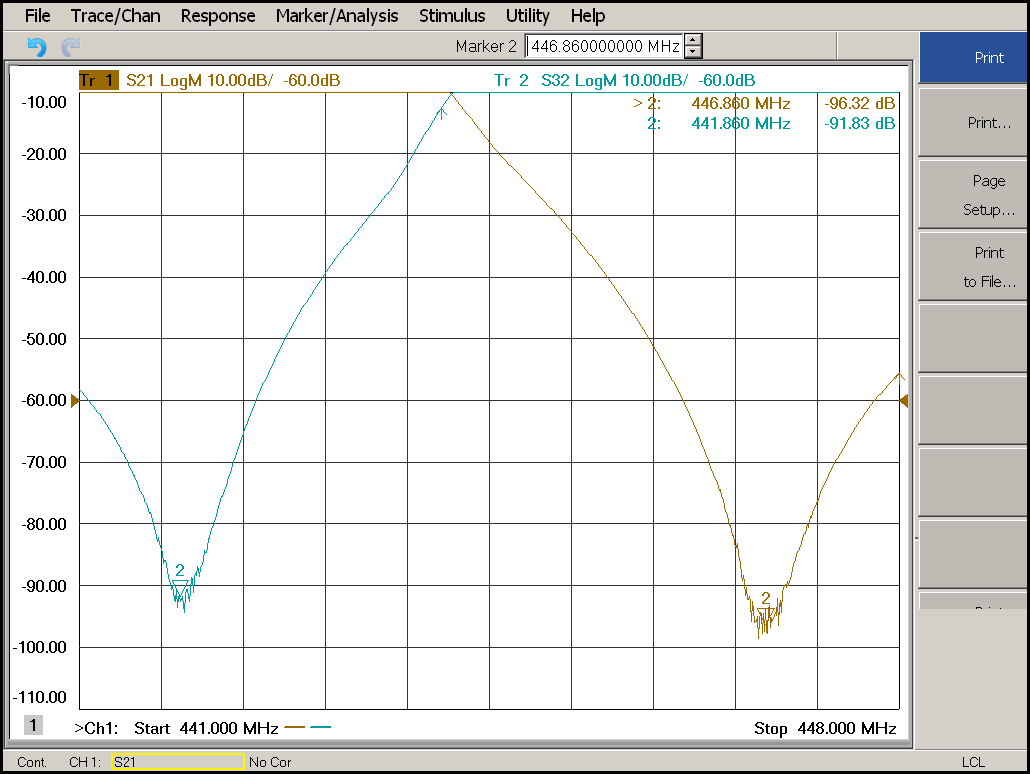Click the right reference level arrow marker

[x=904, y=400]
